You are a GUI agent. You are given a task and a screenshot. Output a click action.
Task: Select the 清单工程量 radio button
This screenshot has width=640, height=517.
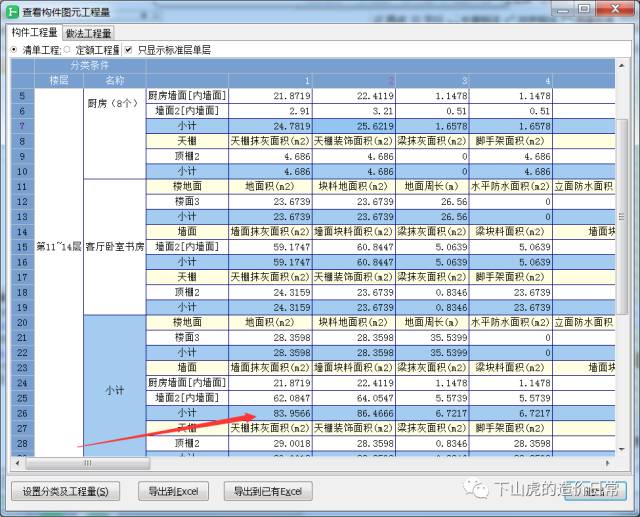tap(14, 49)
